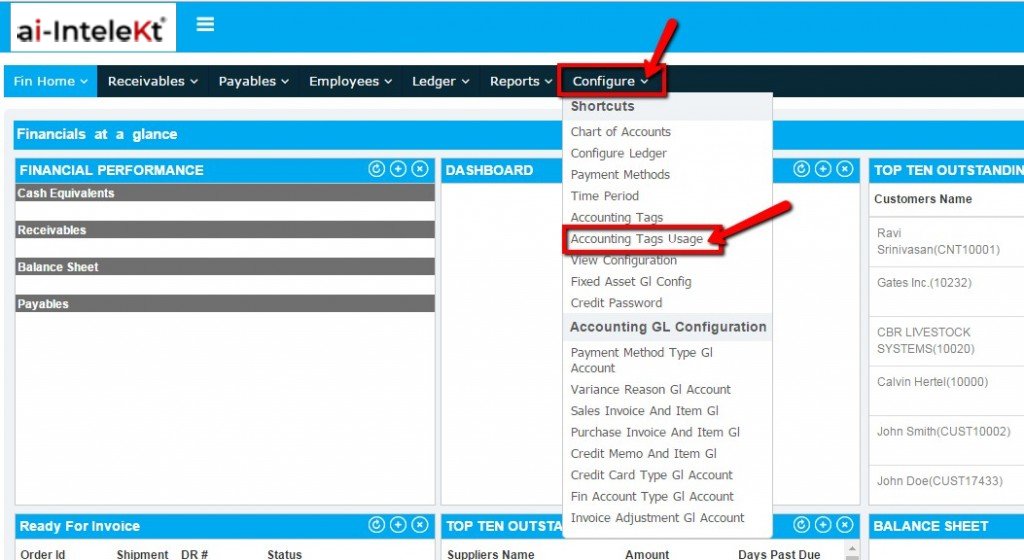The height and width of the screenshot is (560, 1024).
Task: Open the Employees menu
Action: [351, 81]
